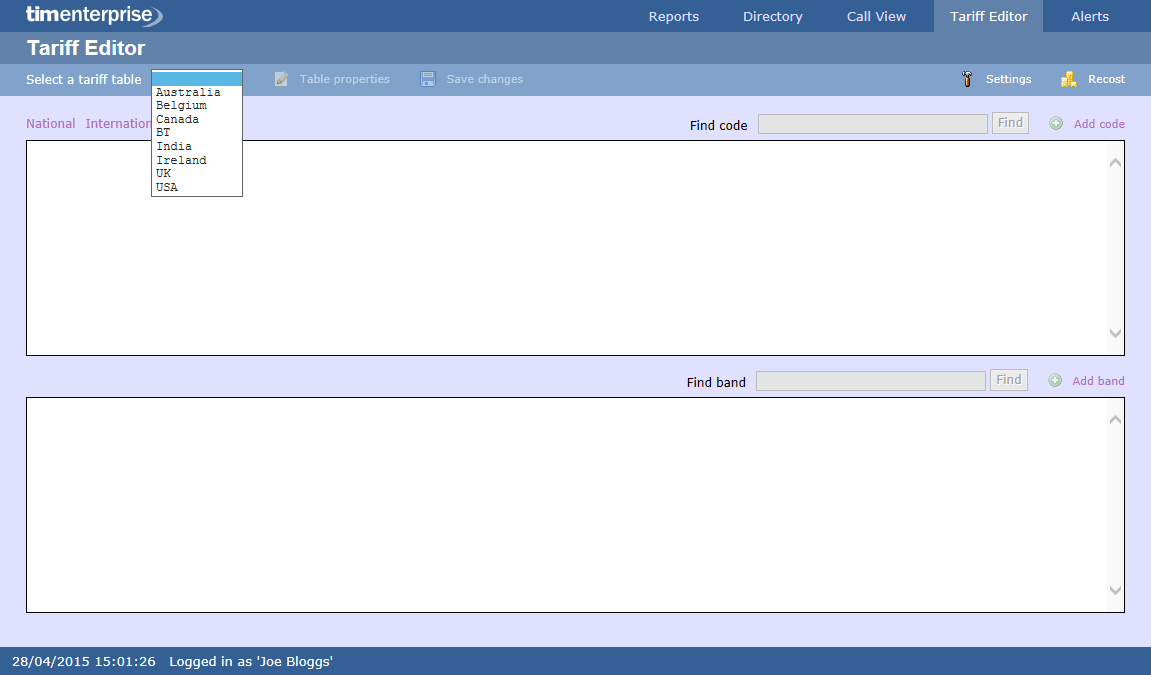
Task: Click the Settings hammer icon
Action: 967,79
